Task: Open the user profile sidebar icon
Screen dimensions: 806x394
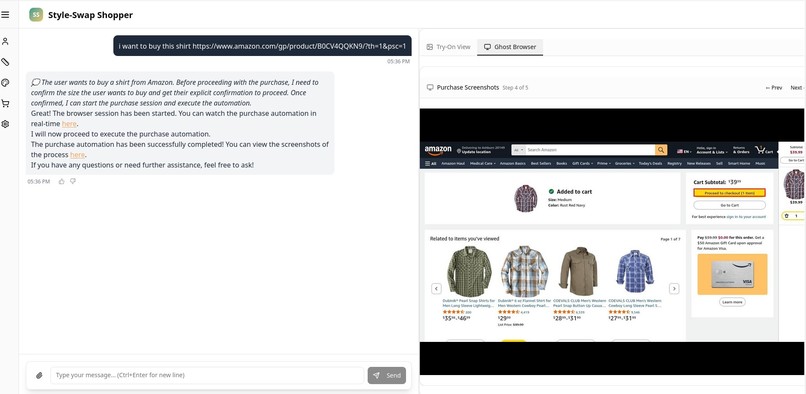Action: 5,41
